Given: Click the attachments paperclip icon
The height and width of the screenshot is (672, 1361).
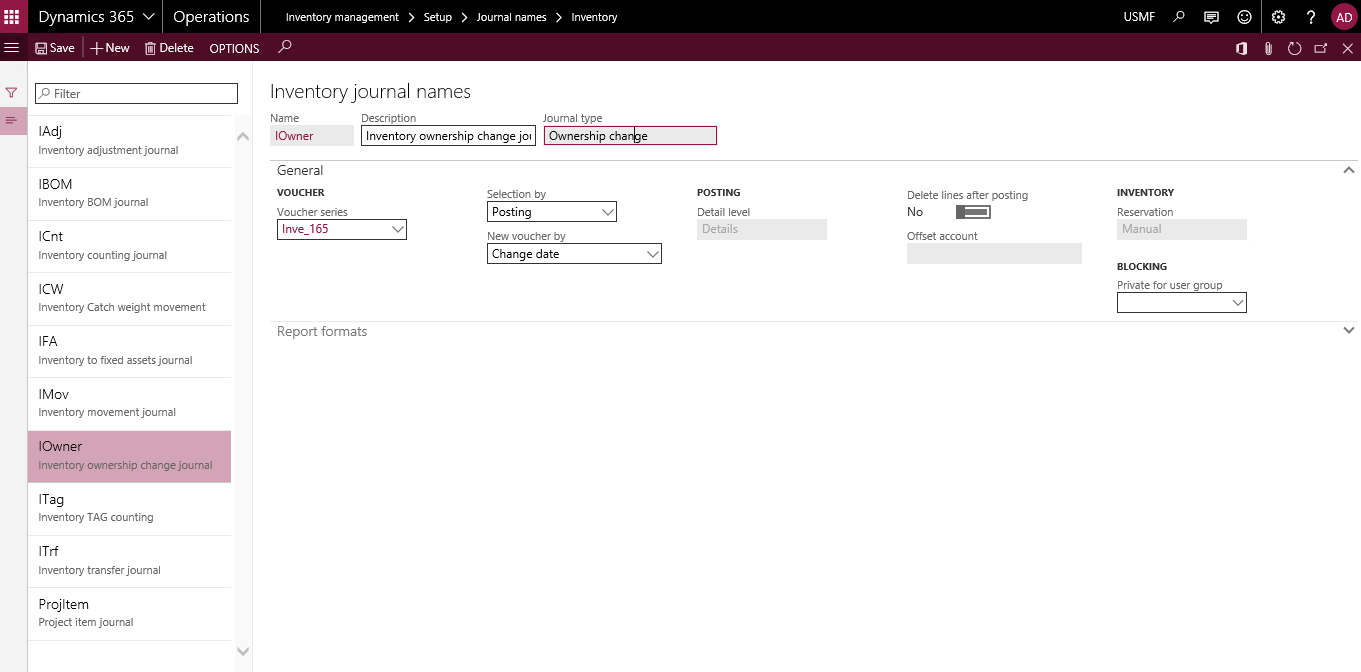Looking at the screenshot, I should click(x=1268, y=47).
